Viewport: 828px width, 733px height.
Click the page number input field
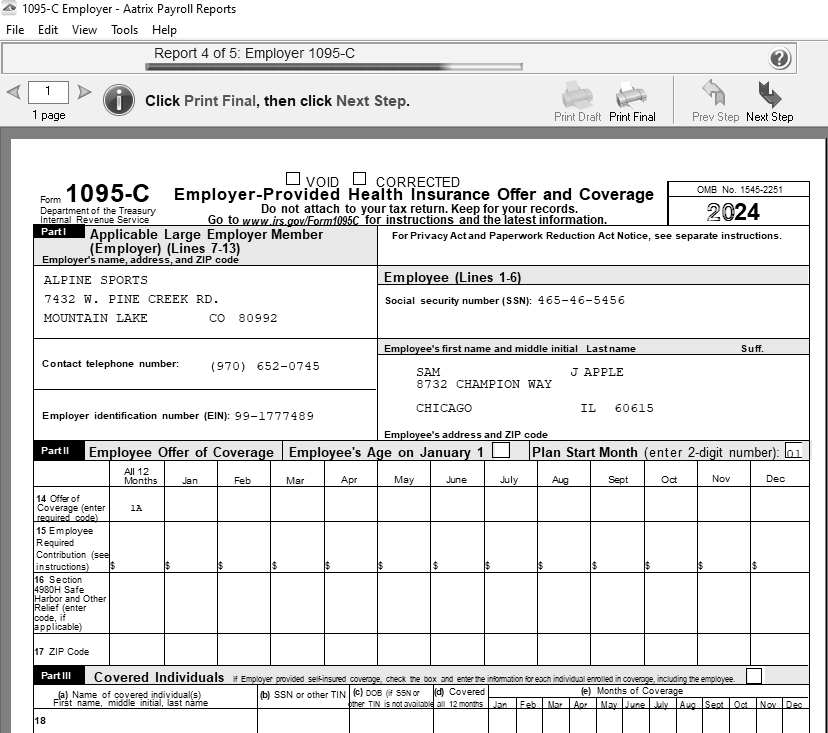click(x=48, y=92)
